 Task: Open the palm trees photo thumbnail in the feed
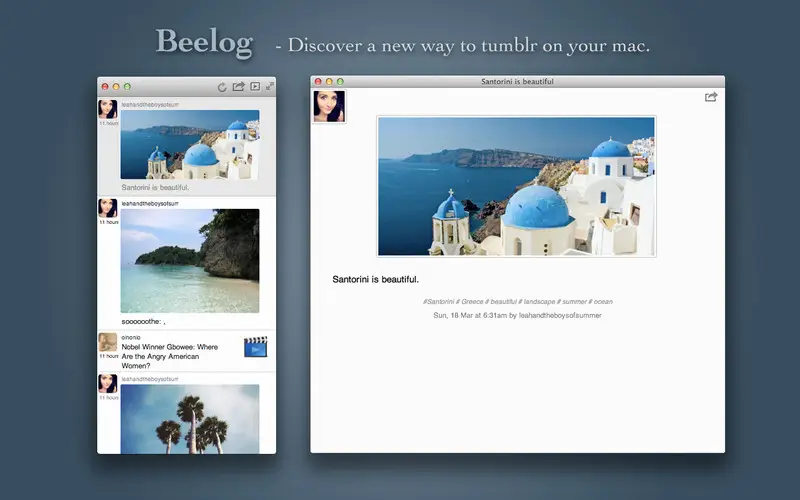tap(190, 419)
